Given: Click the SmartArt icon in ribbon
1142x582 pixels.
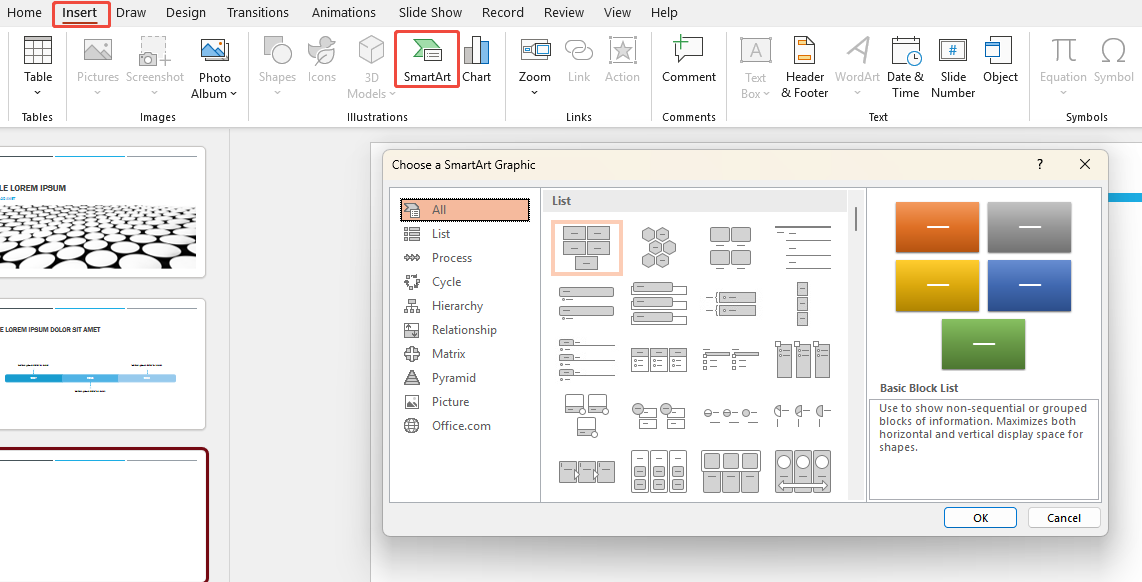Looking at the screenshot, I should coord(427,59).
